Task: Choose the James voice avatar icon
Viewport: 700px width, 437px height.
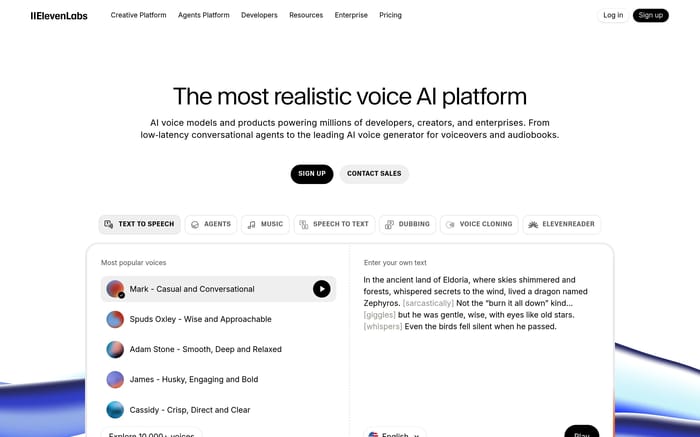Action: tap(115, 379)
